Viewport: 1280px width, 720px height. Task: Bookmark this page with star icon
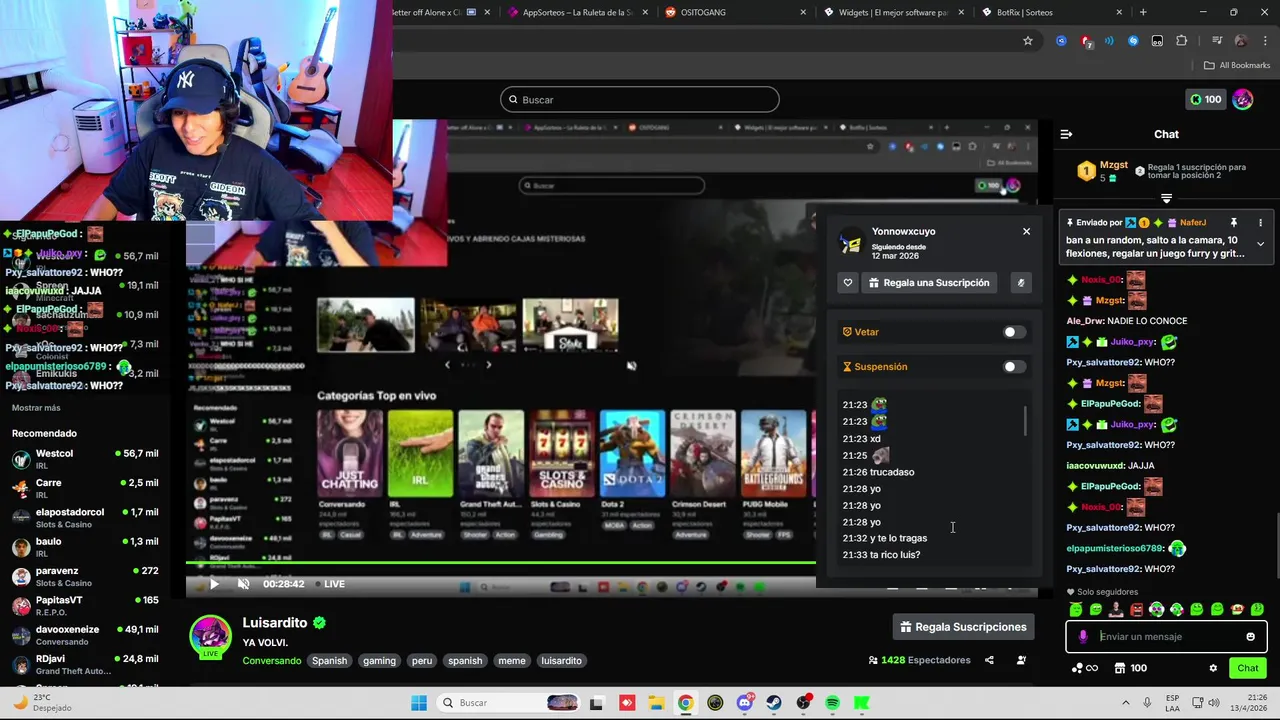(x=1028, y=41)
